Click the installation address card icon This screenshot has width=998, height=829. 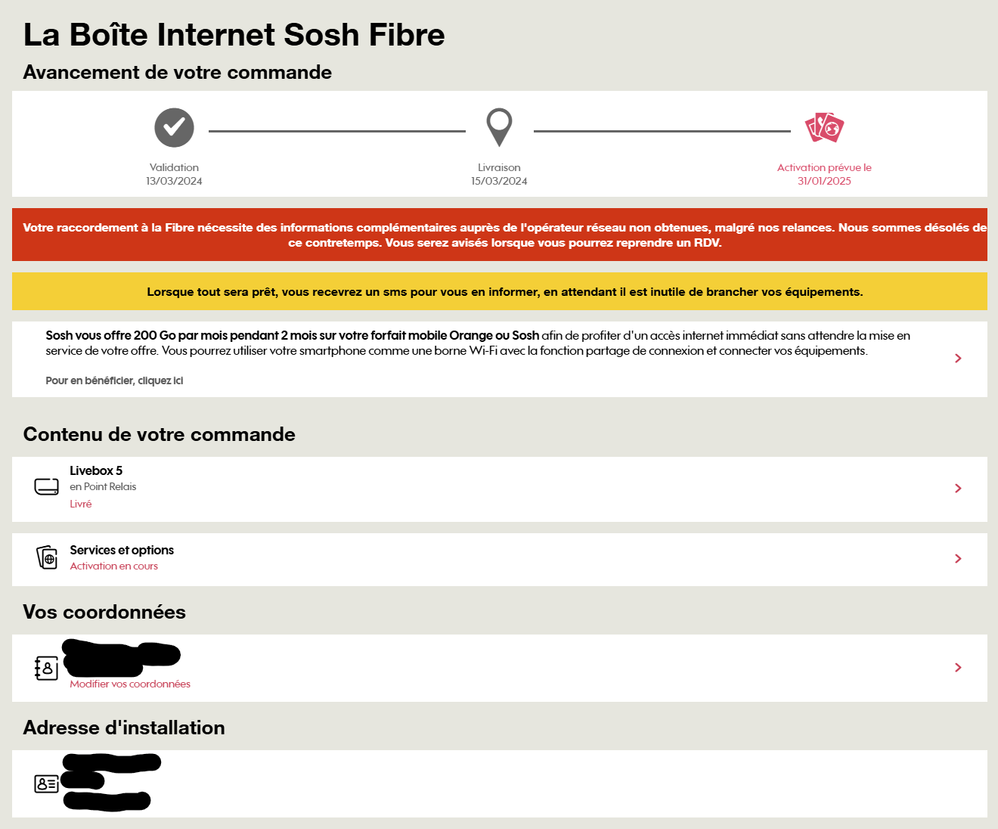(x=47, y=784)
